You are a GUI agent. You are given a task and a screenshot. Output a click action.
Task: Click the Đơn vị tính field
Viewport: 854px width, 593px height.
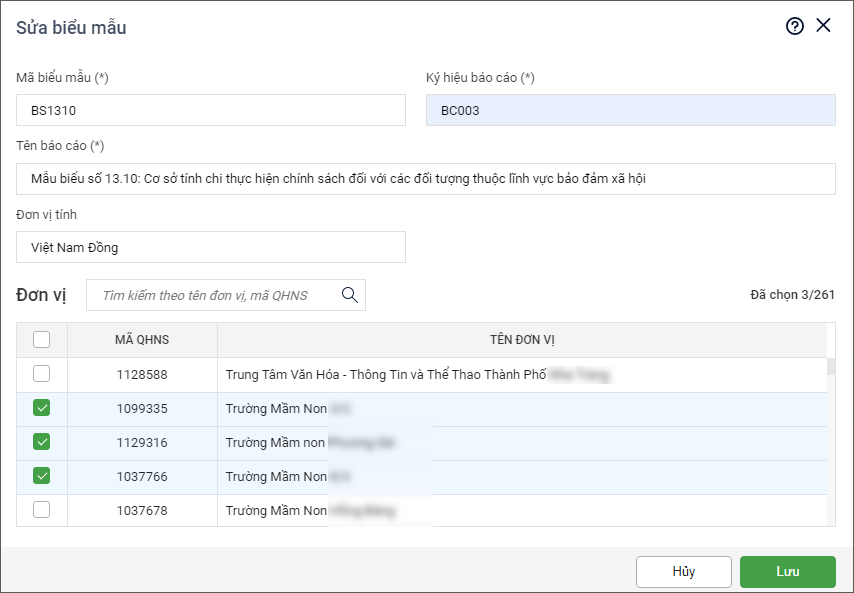point(211,247)
